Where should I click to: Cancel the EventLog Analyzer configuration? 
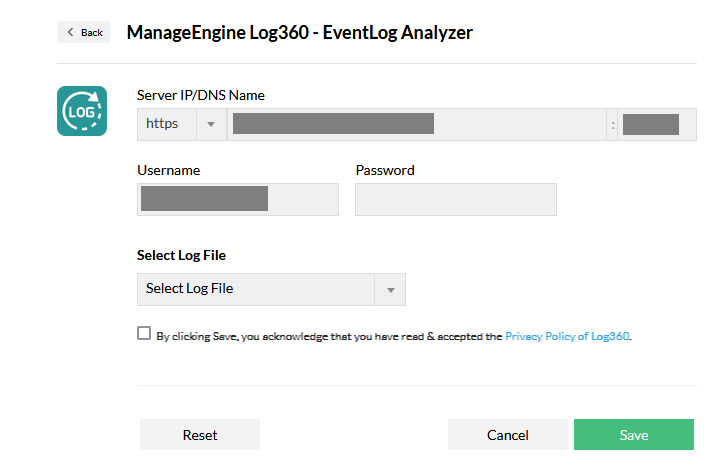click(x=507, y=435)
